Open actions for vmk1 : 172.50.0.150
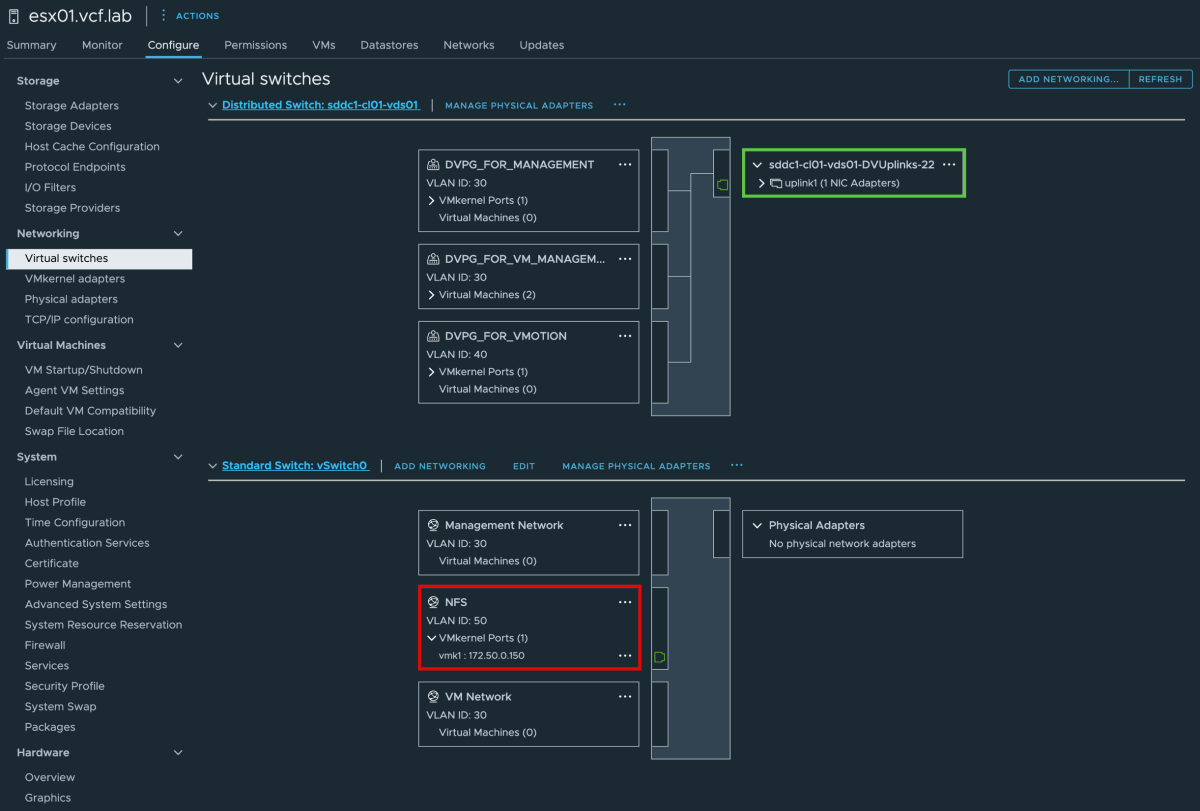The image size is (1200, 811). (x=625, y=656)
